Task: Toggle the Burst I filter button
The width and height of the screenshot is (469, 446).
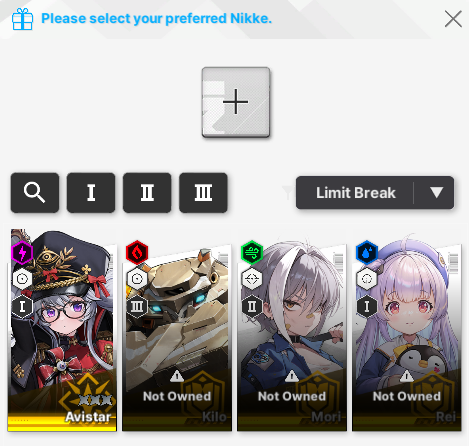Action: (91, 192)
